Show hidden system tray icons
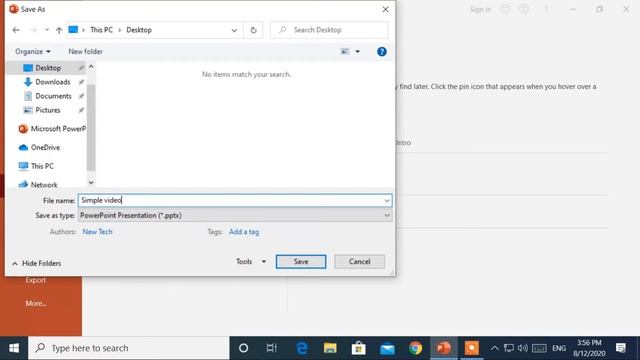Viewport: 640px width, 360px height. point(494,348)
